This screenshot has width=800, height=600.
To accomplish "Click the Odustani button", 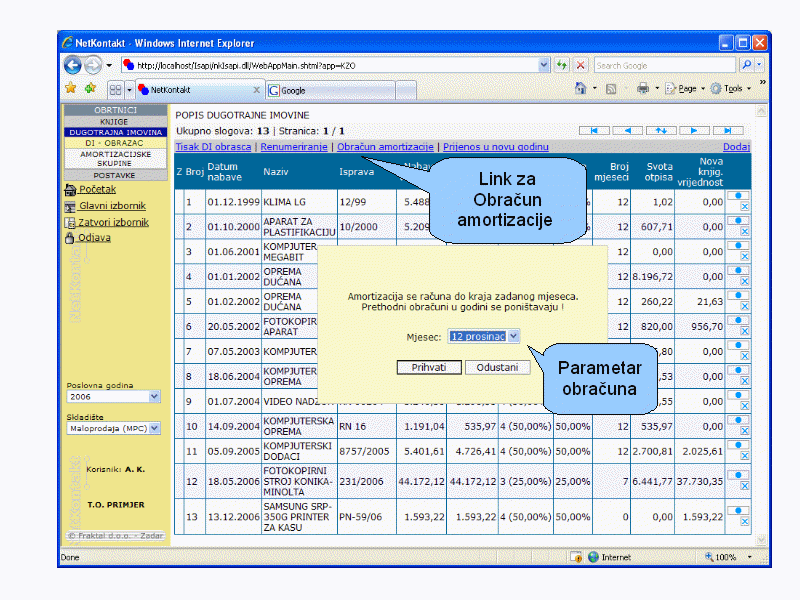I will (497, 367).
